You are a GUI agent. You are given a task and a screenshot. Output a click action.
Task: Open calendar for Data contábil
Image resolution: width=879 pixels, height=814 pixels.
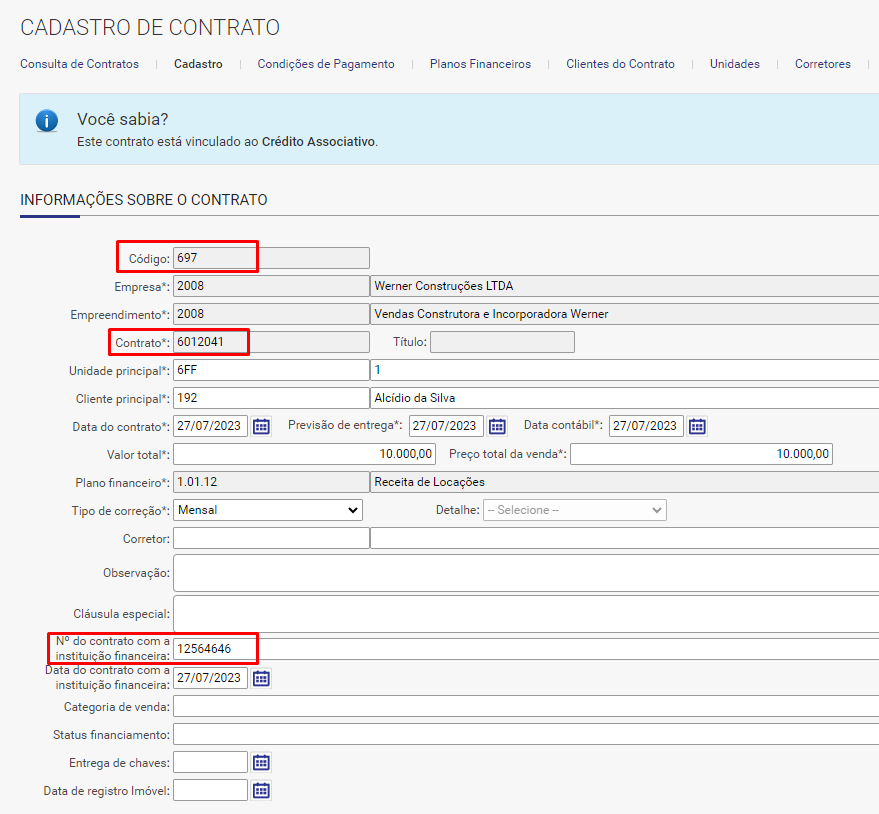tap(697, 426)
